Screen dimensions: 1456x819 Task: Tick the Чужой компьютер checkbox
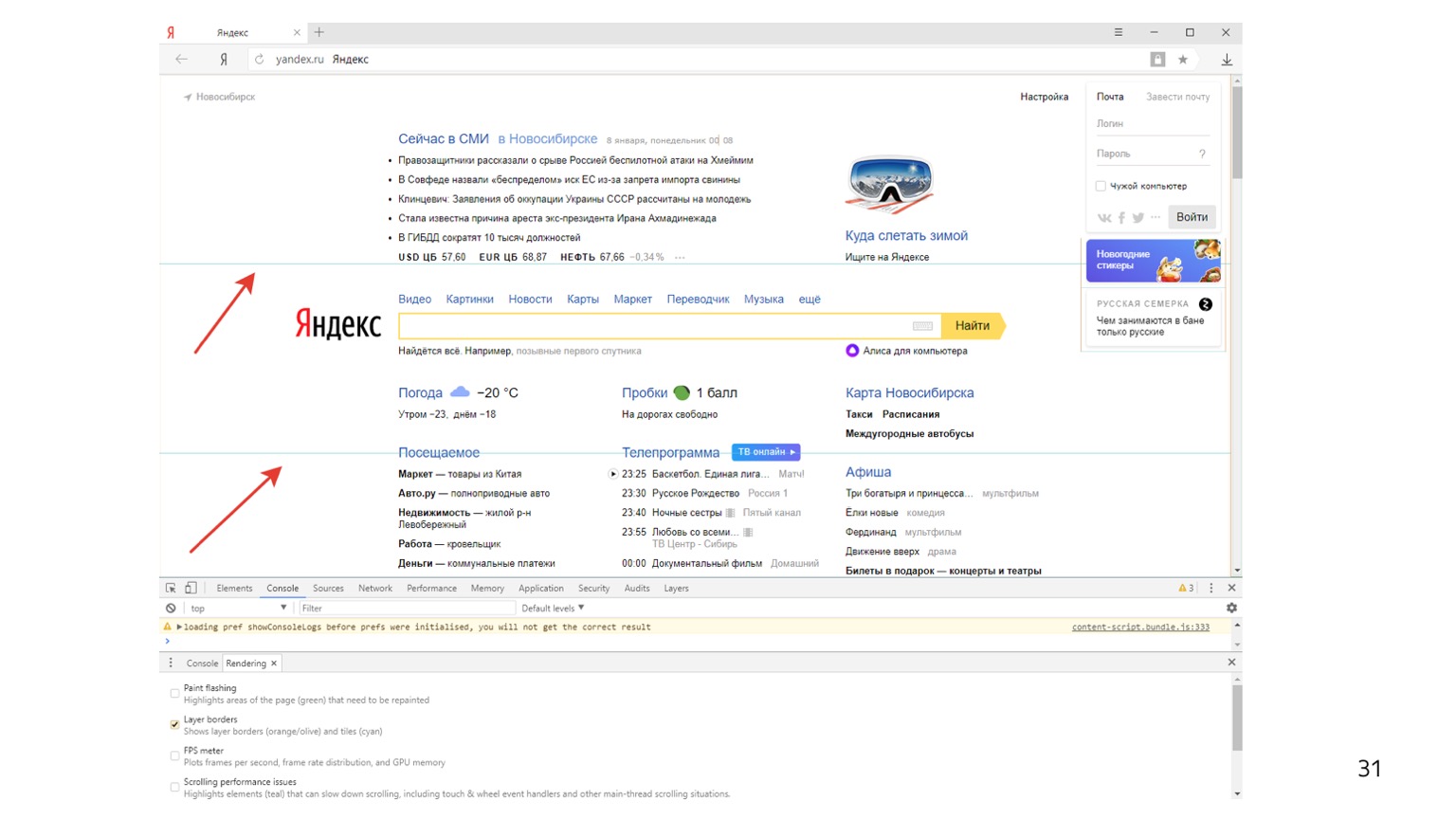(1101, 186)
